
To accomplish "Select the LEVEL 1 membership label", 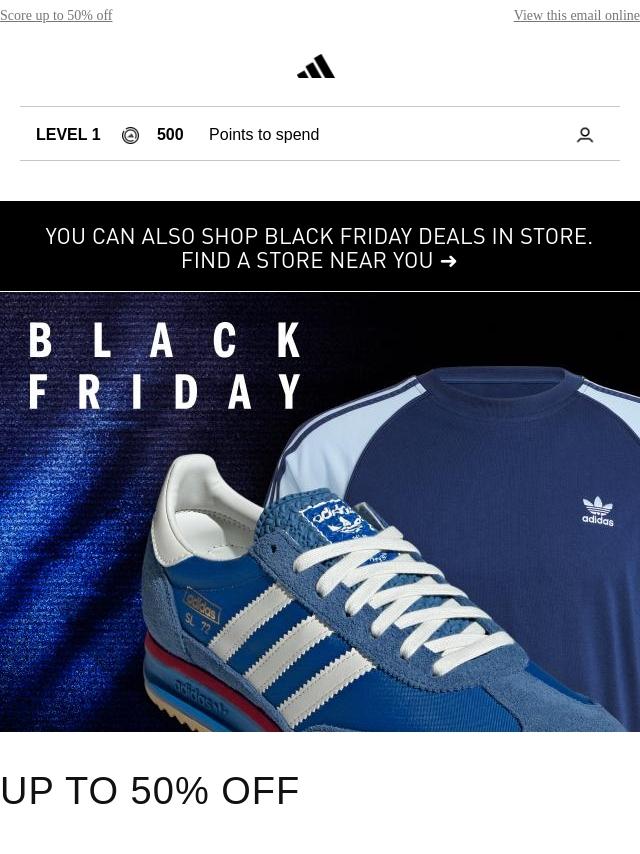I will point(68,135).
